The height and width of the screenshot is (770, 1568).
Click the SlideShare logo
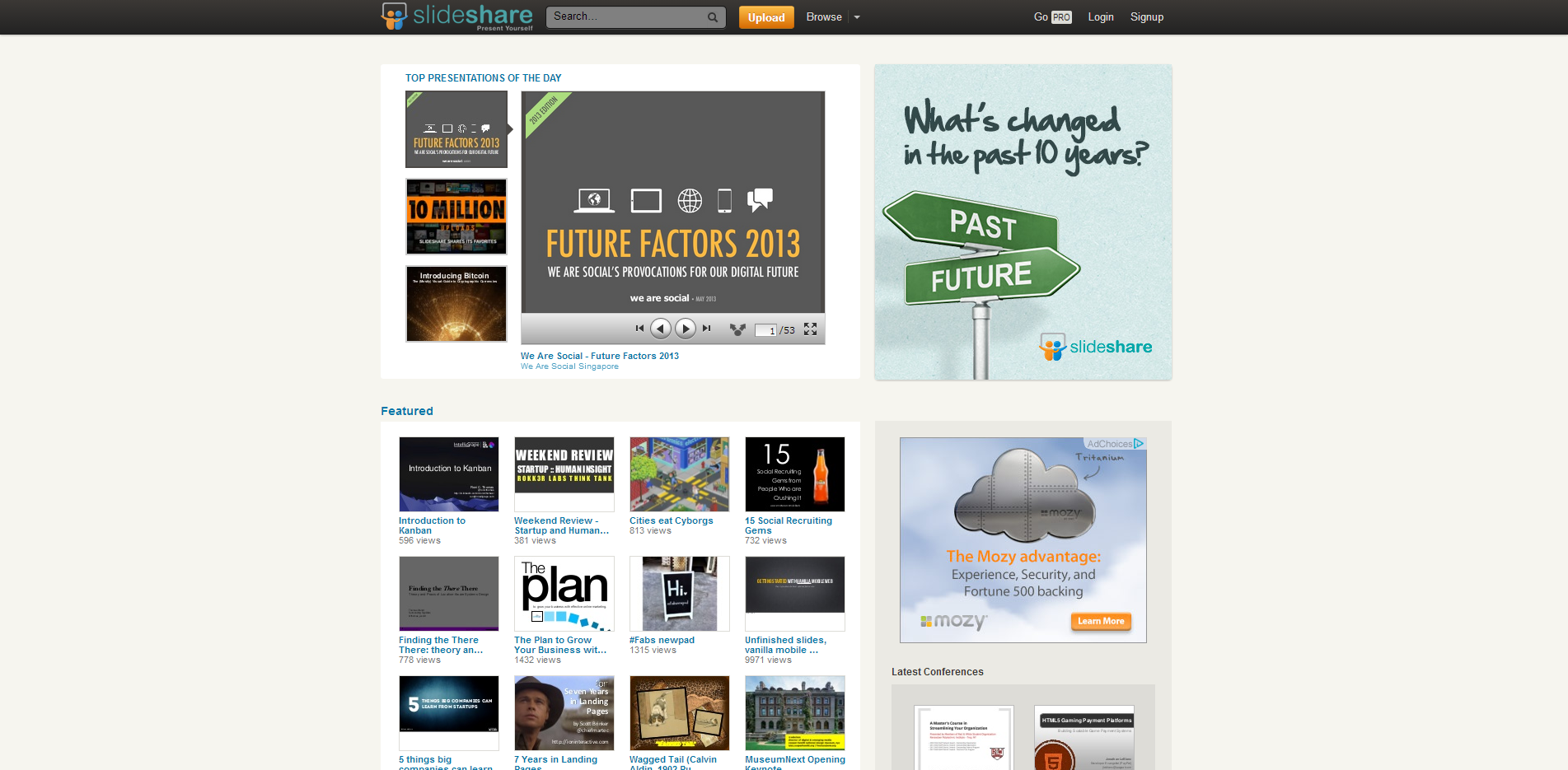pos(456,16)
